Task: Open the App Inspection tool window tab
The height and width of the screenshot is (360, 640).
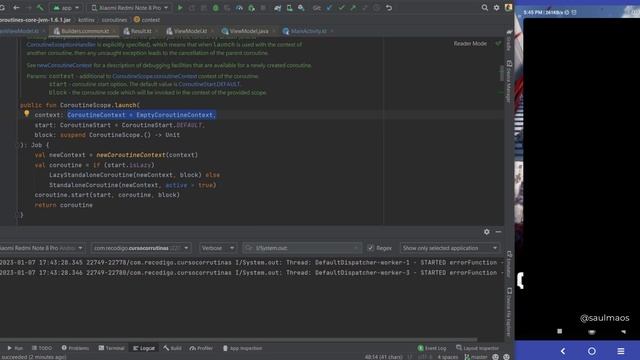Action: click(242, 348)
